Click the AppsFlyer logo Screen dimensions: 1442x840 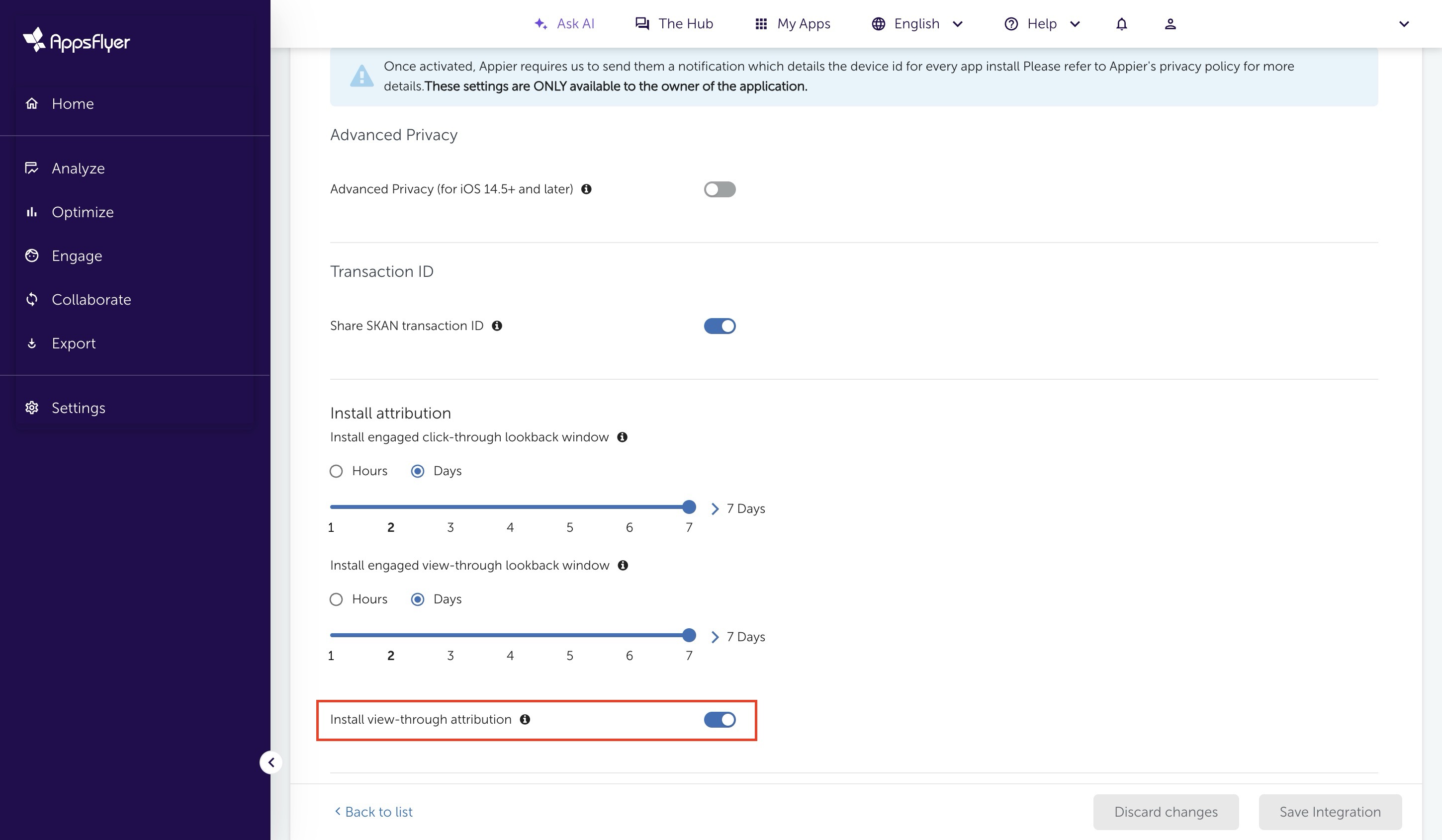point(77,40)
